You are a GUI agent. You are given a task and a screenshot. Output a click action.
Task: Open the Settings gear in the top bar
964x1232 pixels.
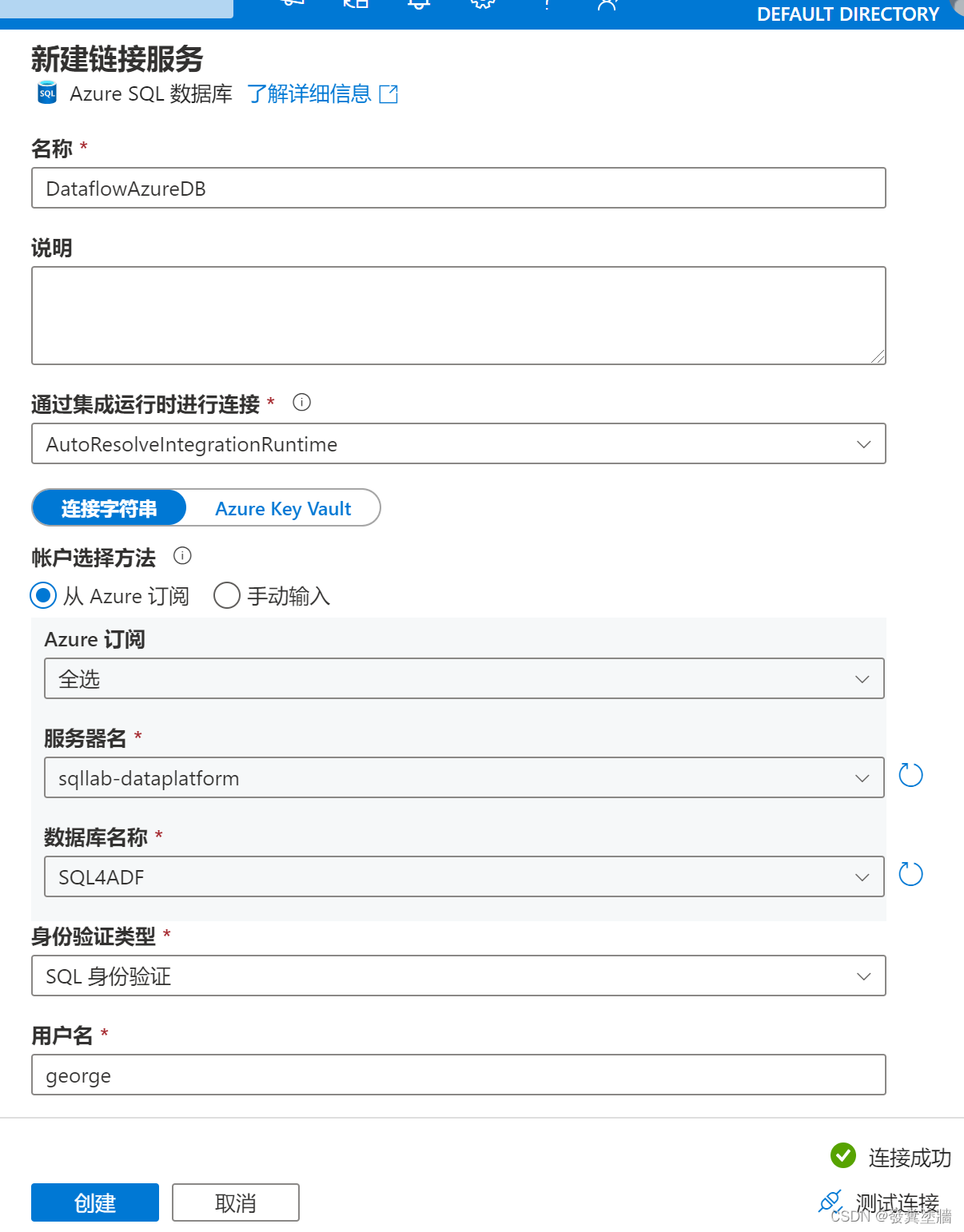click(481, 6)
